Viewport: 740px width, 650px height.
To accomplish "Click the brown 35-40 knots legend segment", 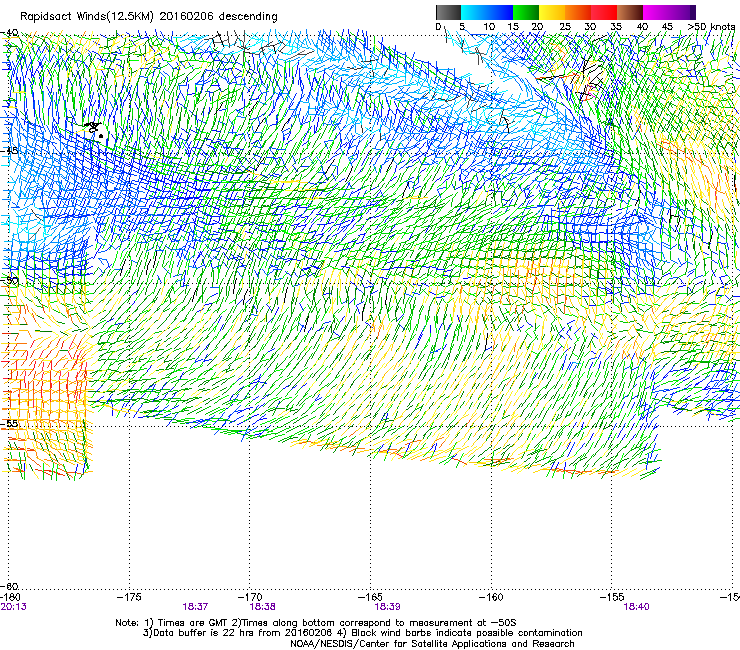I will pyautogui.click(x=630, y=12).
